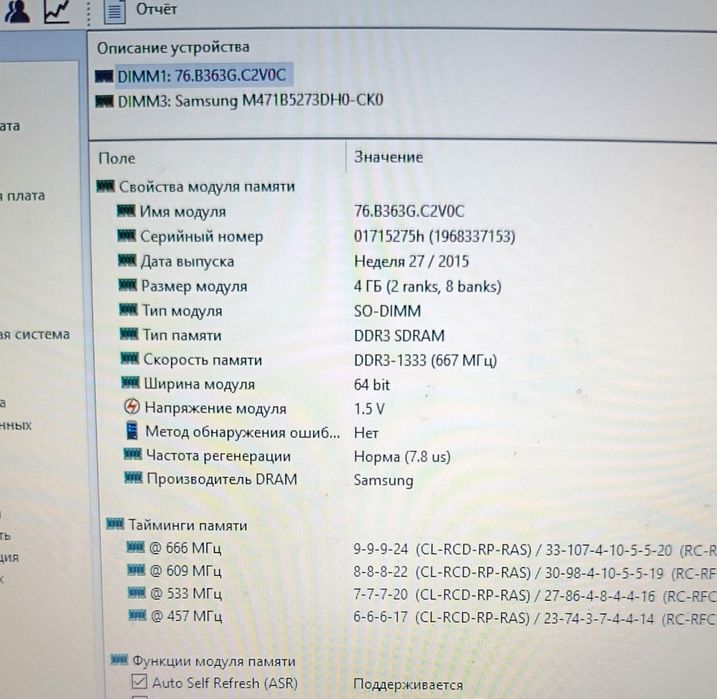Select the Серийный номер field
717x699 pixels.
point(202,236)
